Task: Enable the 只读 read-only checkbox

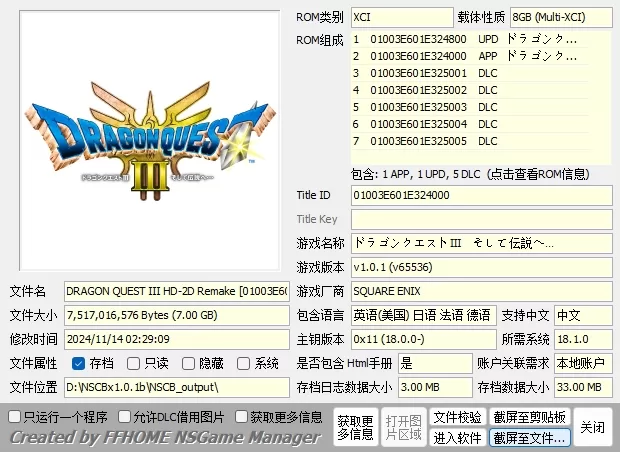Action: (x=134, y=363)
